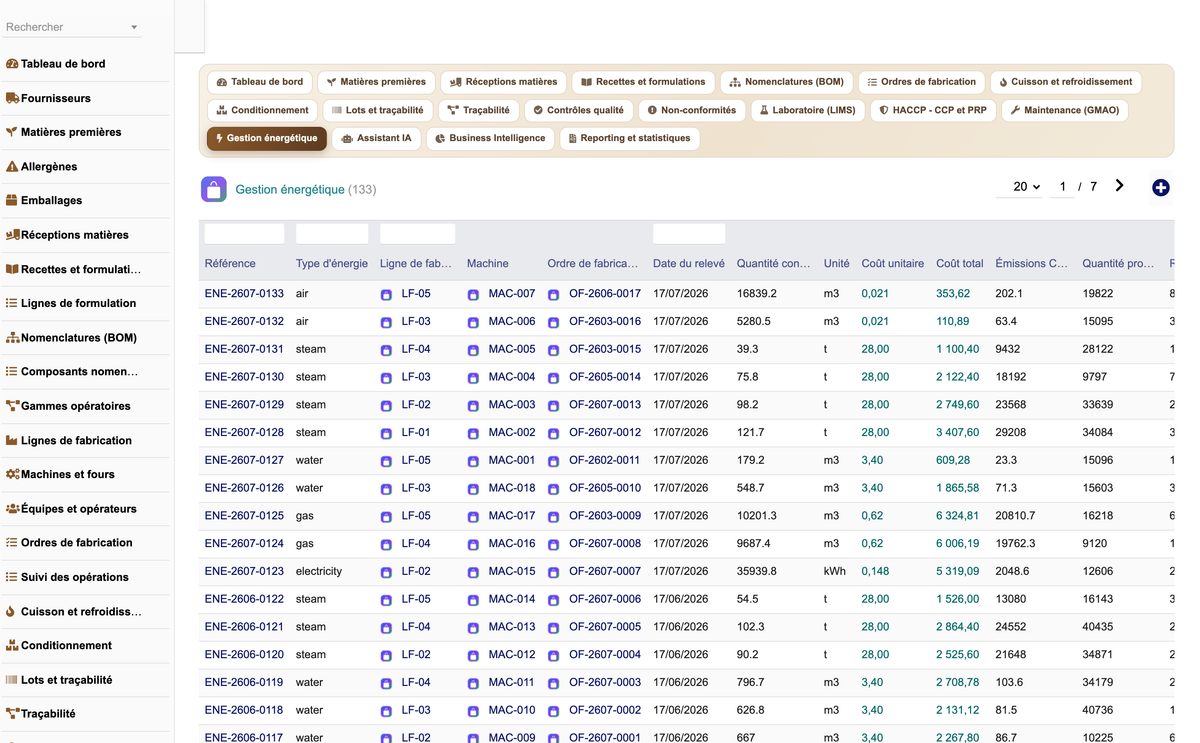Open Cuisson et refroidissement in the sidebar
The image size is (1200, 743).
coord(74,612)
